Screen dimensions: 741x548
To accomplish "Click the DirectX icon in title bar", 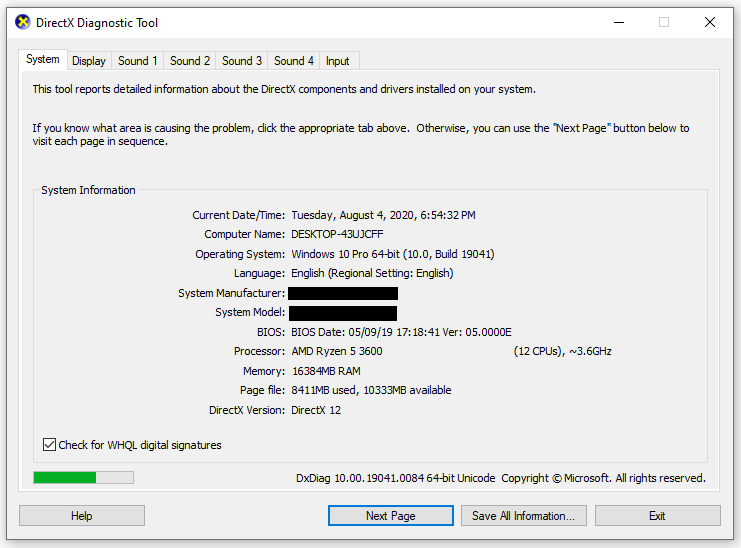I will coord(23,22).
